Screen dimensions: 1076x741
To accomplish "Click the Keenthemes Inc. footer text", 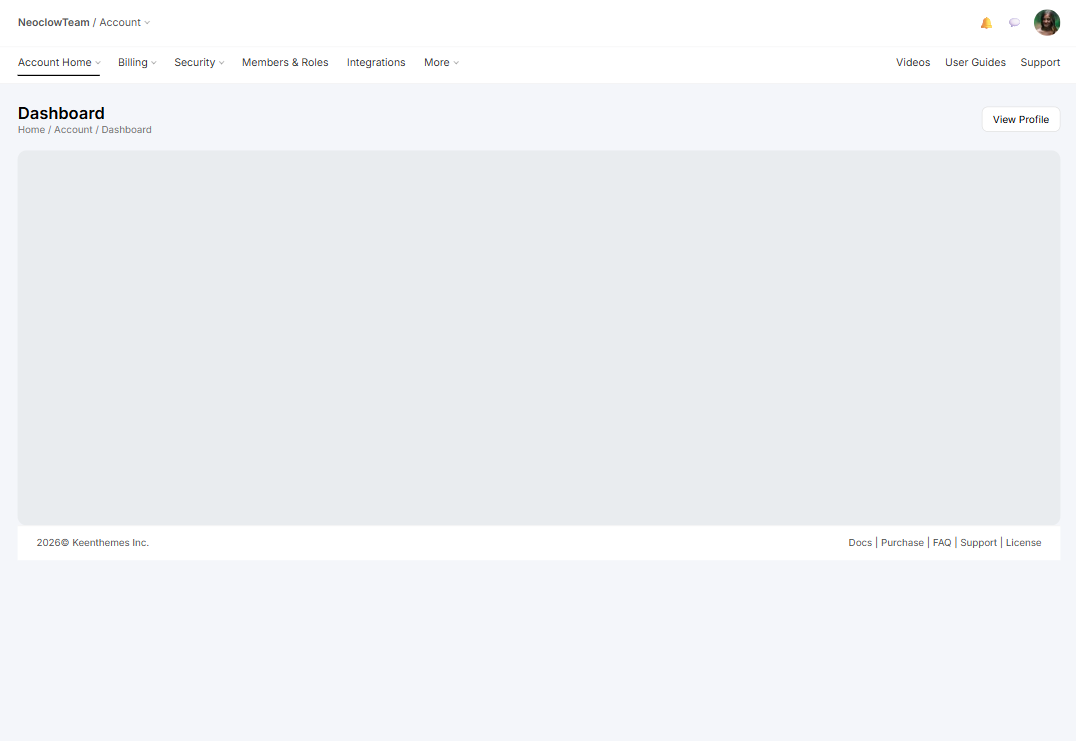I will [x=110, y=543].
